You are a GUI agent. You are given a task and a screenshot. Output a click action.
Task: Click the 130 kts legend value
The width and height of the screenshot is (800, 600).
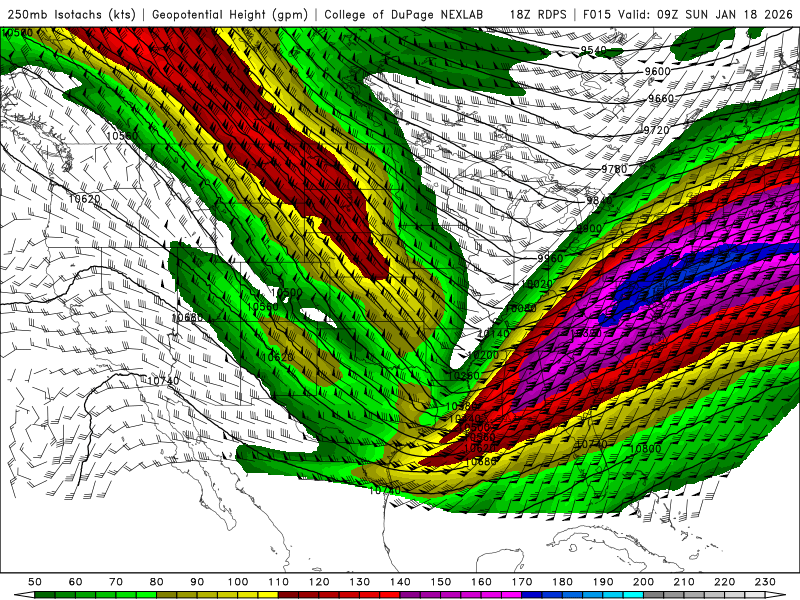tap(359, 582)
